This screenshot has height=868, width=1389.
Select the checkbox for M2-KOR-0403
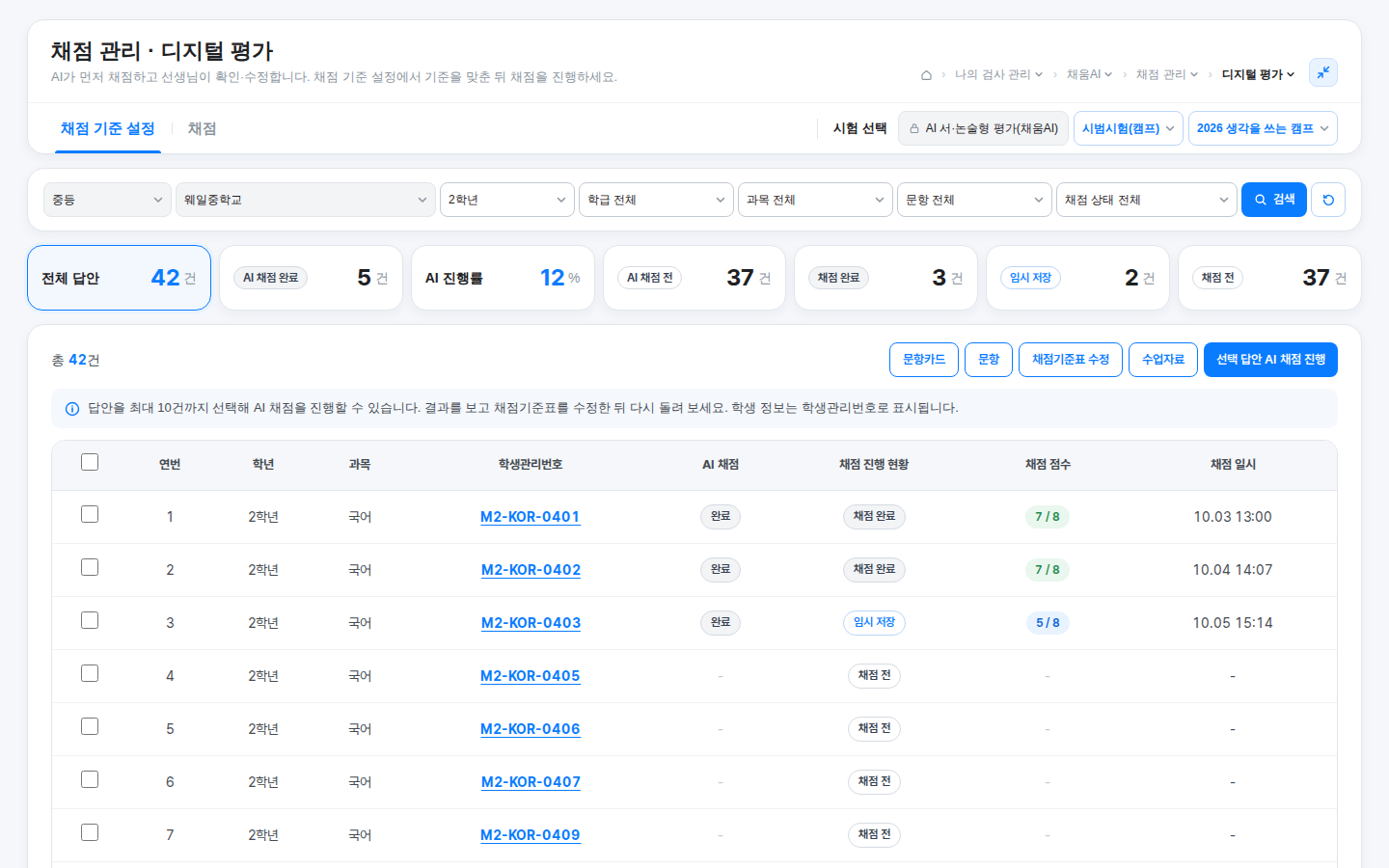[90, 620]
